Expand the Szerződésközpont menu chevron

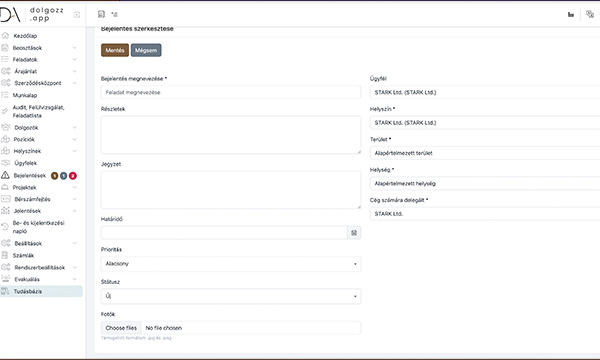(x=75, y=83)
